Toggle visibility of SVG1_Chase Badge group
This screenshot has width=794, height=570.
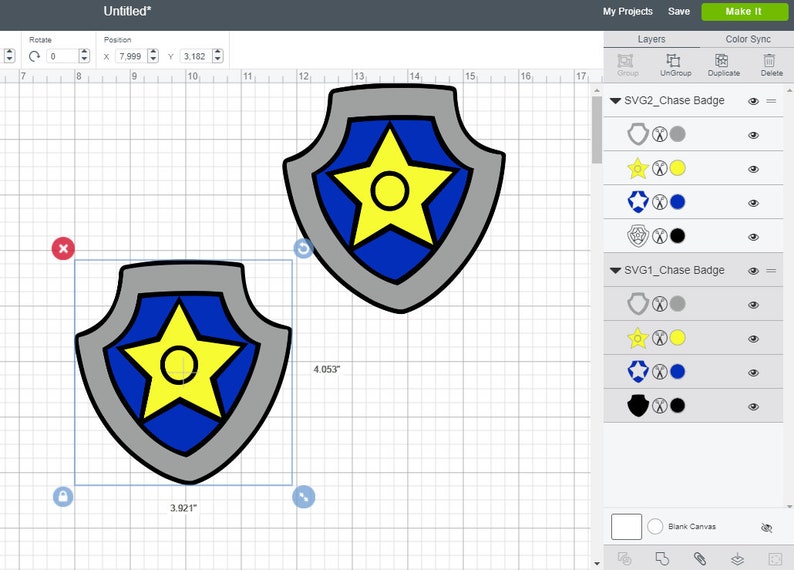(753, 271)
